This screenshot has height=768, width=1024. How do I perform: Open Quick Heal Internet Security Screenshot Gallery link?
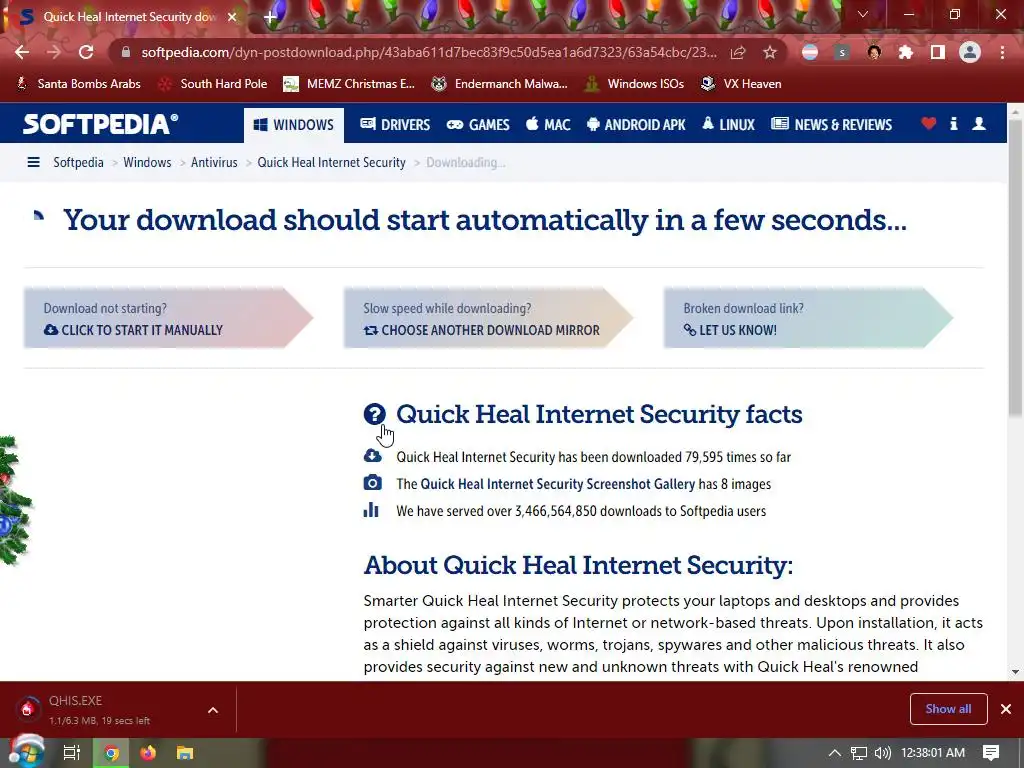point(558,484)
